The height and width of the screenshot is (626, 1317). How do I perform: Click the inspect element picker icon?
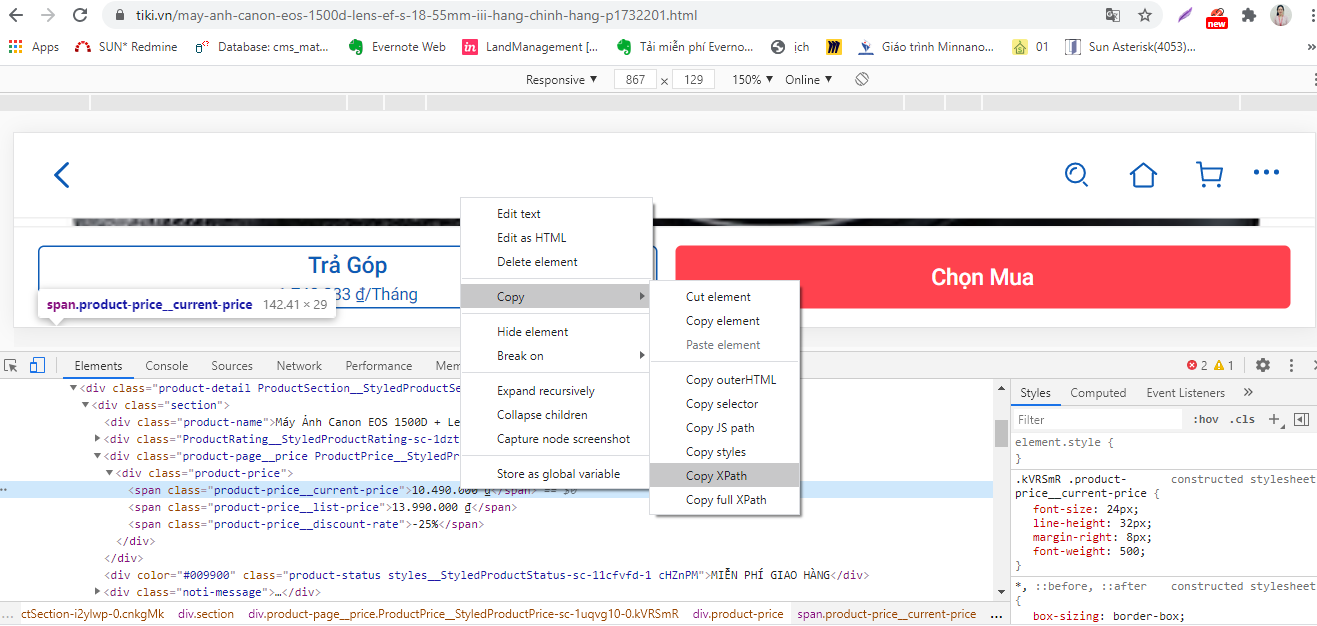coord(11,365)
